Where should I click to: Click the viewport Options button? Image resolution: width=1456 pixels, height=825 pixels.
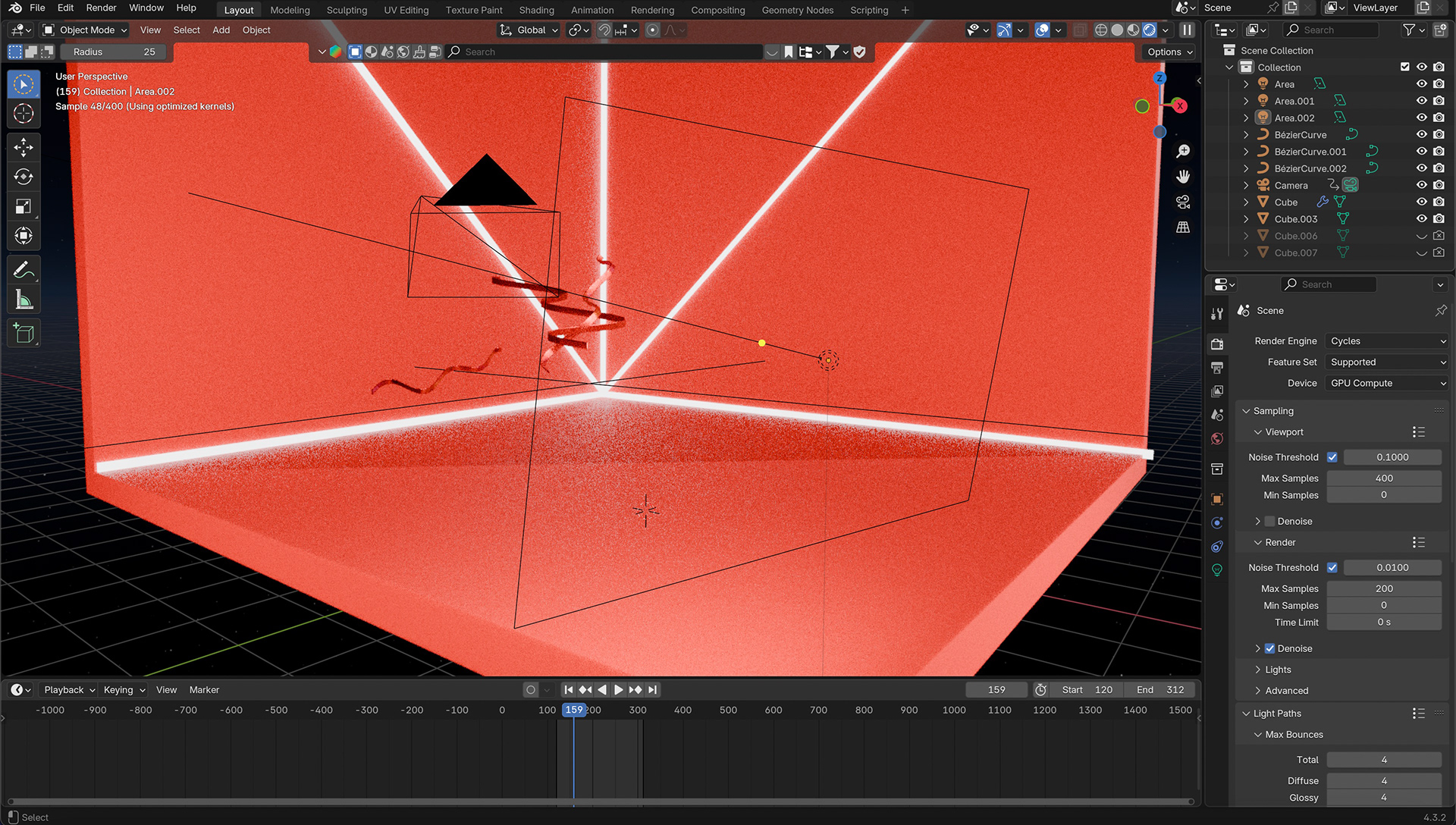(1169, 52)
